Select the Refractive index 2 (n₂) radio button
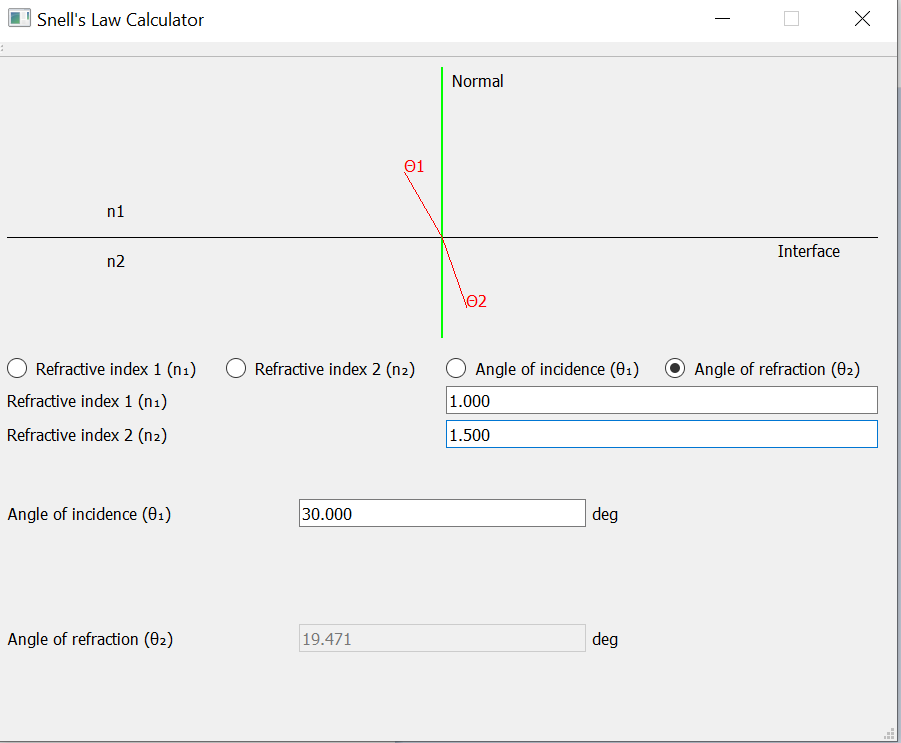 (x=236, y=368)
